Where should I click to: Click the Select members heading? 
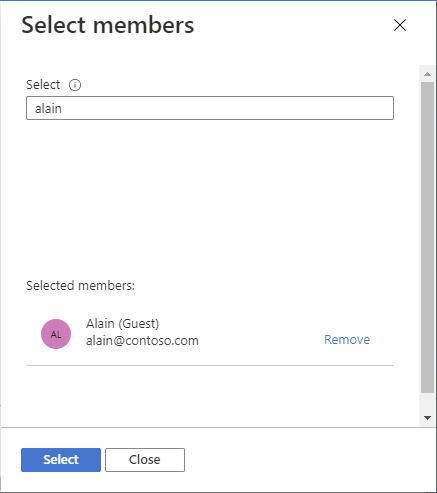108,25
